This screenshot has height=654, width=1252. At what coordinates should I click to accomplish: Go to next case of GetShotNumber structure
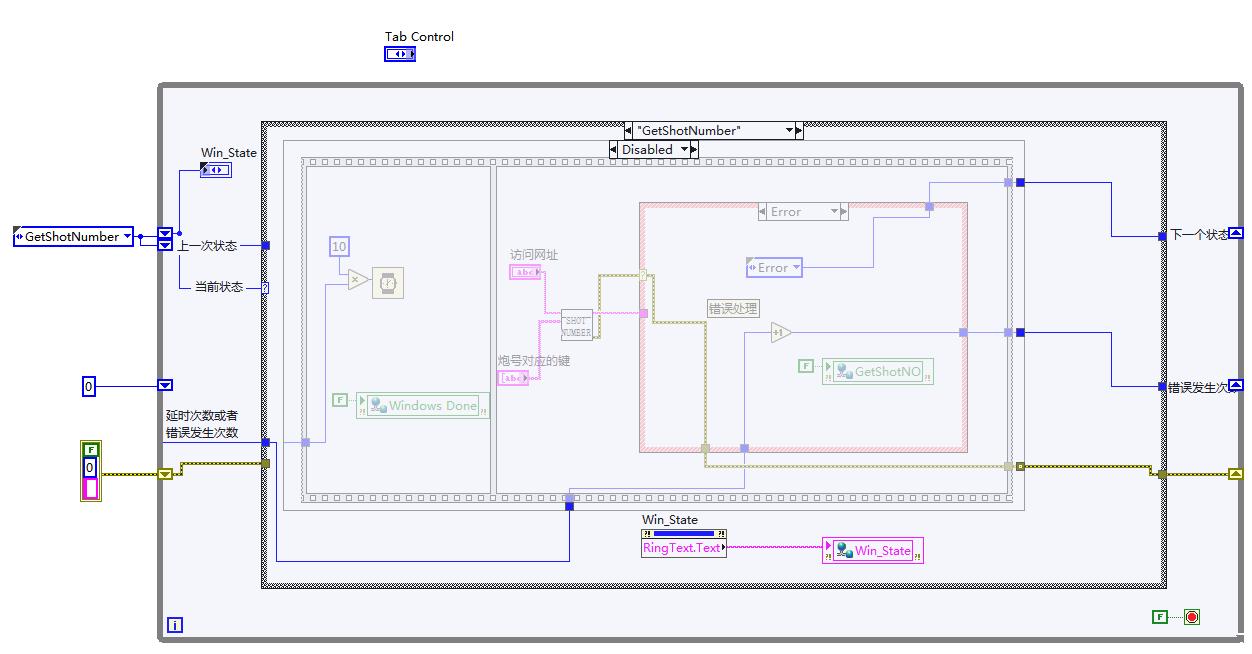click(799, 131)
